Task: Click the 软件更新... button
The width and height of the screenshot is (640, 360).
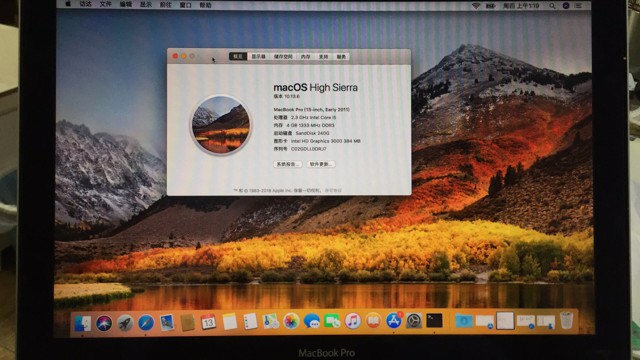Action: point(320,164)
